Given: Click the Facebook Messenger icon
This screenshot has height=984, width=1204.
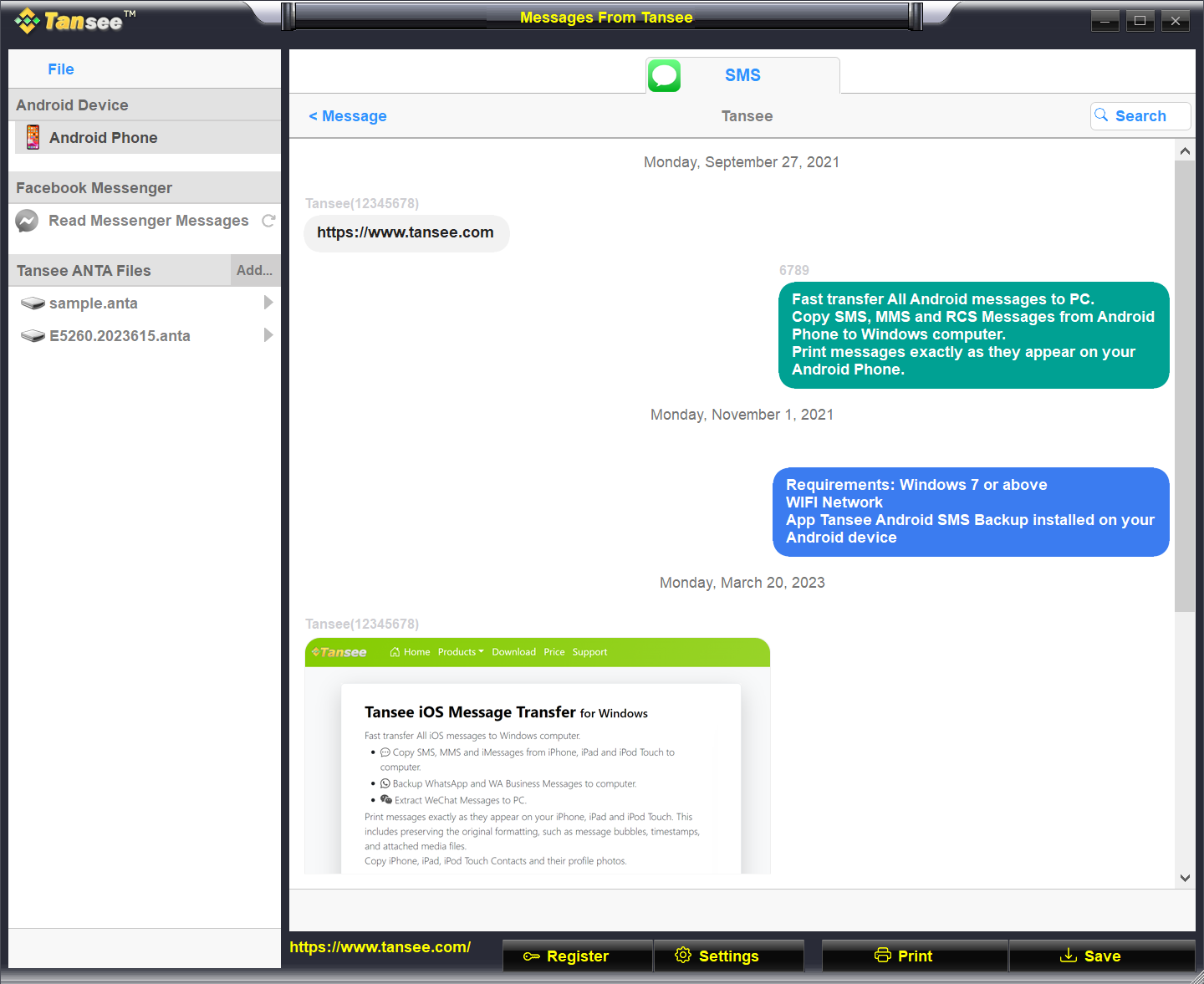Looking at the screenshot, I should click(27, 220).
